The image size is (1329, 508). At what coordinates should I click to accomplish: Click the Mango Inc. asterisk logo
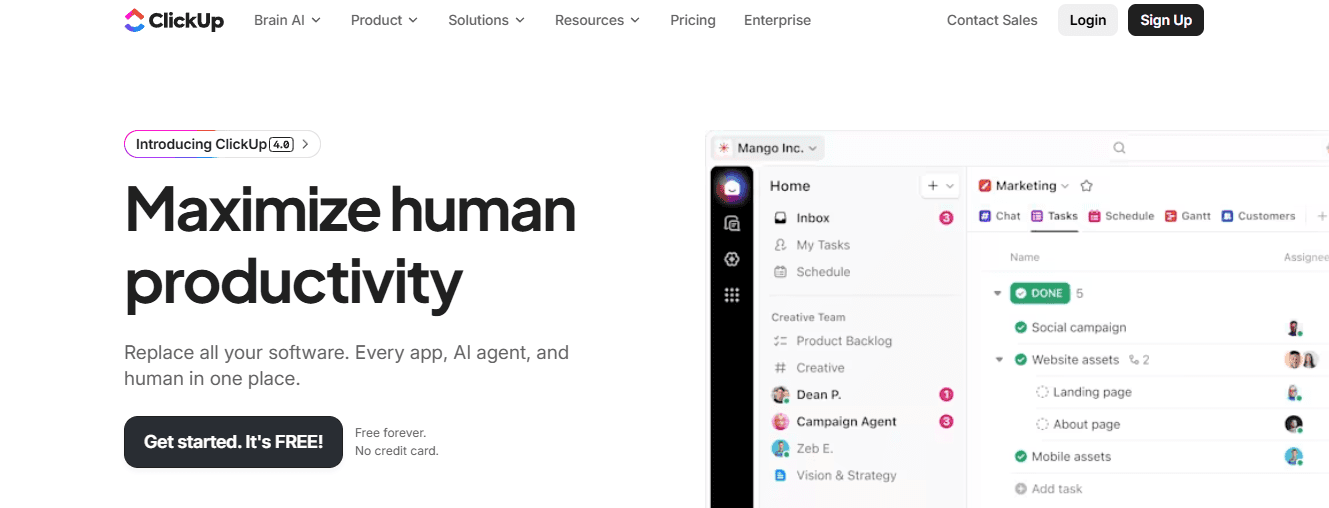(x=724, y=148)
